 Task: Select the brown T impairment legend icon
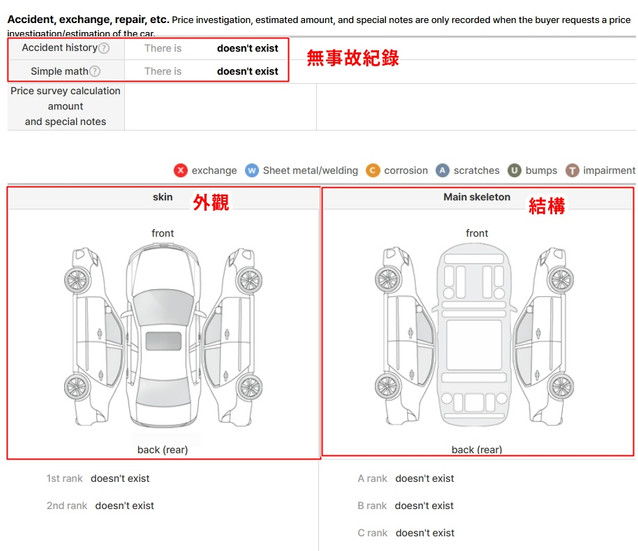pyautogui.click(x=572, y=171)
